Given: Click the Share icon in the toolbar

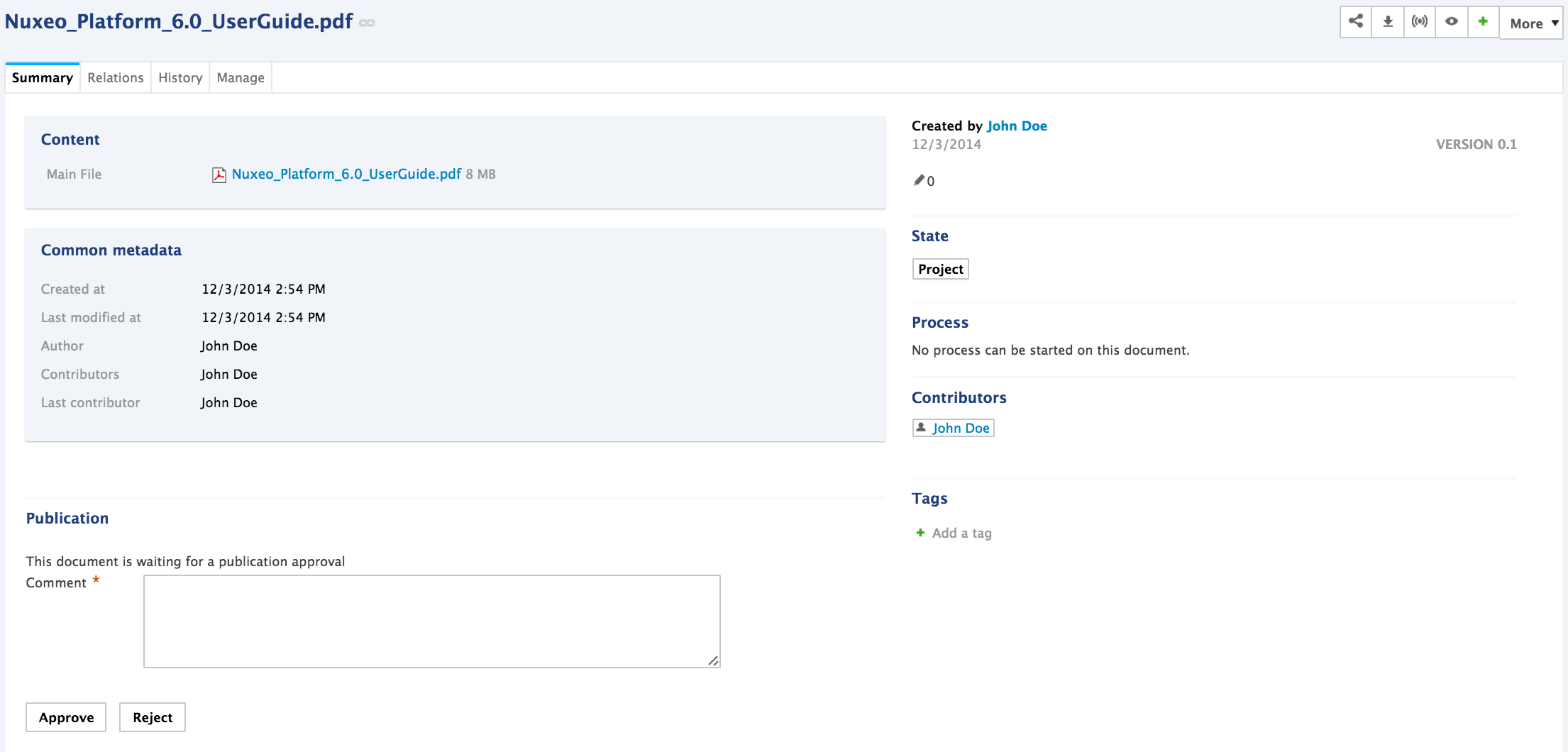Looking at the screenshot, I should click(1356, 21).
